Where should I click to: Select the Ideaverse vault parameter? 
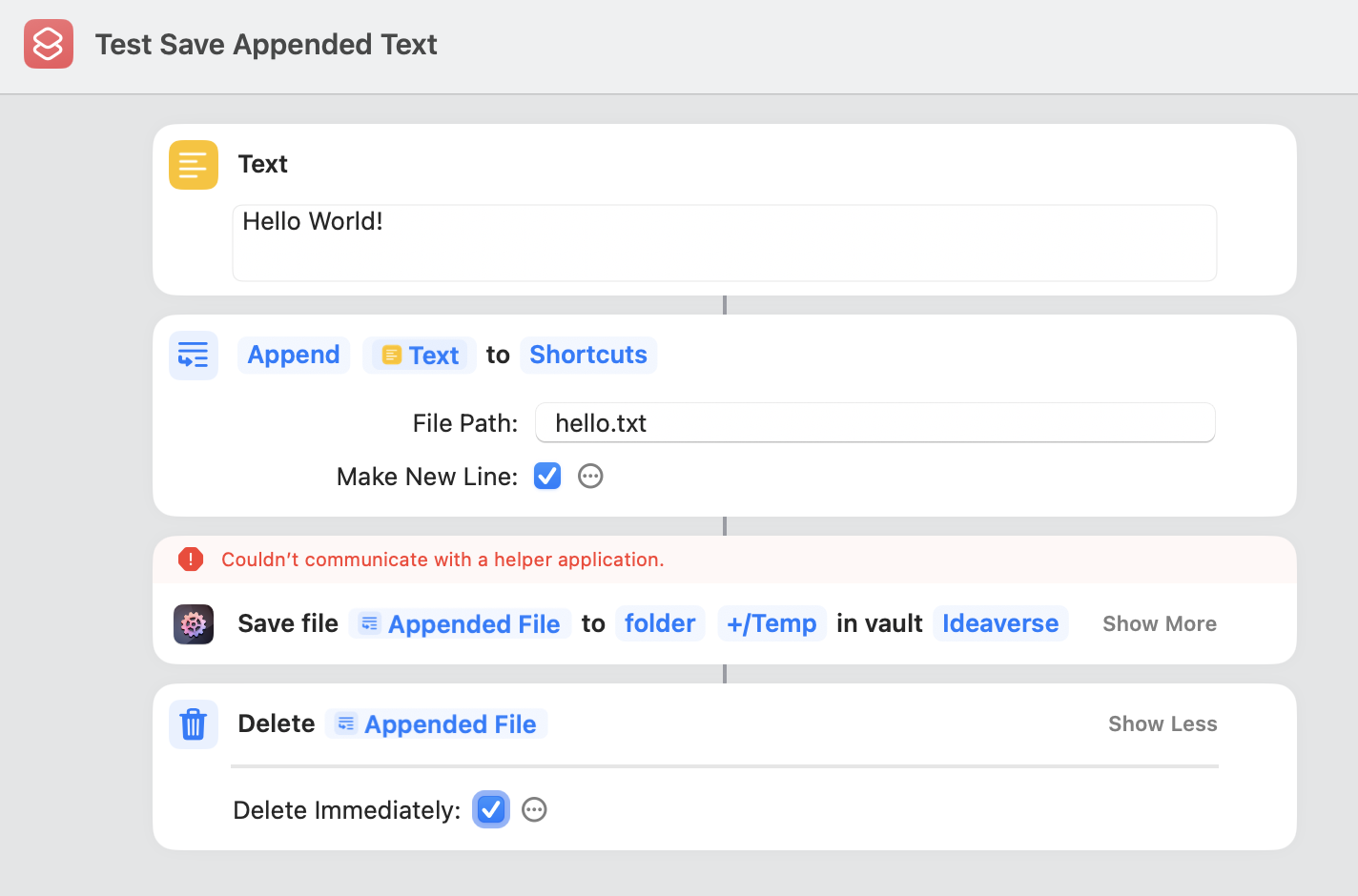click(999, 624)
